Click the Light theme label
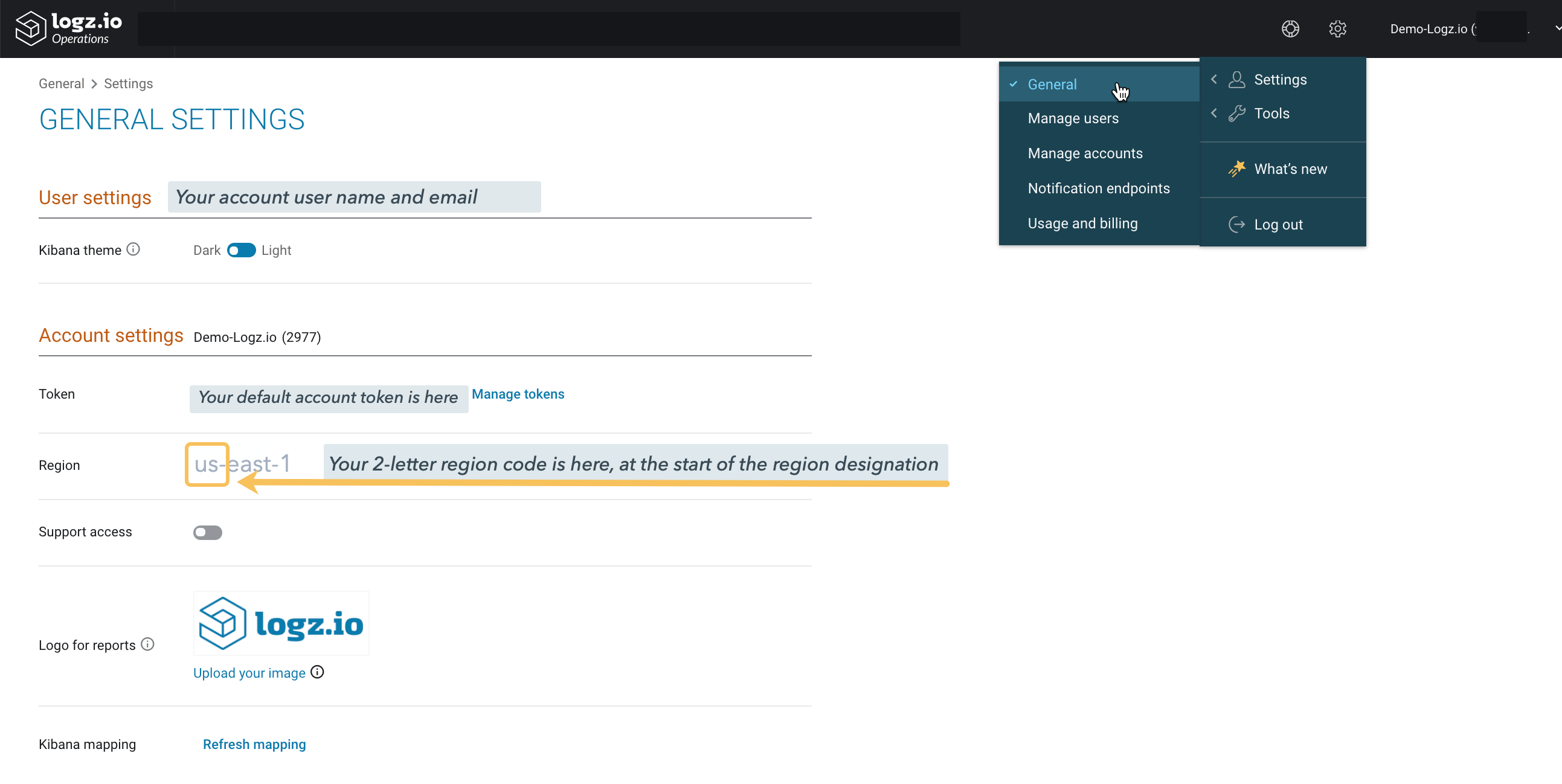This screenshot has height=784, width=1562. 277,251
